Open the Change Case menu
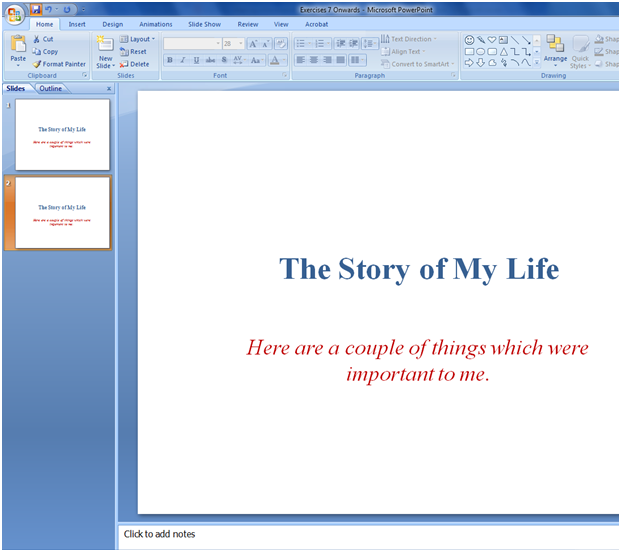Viewport: 621px width, 552px height. coord(256,60)
